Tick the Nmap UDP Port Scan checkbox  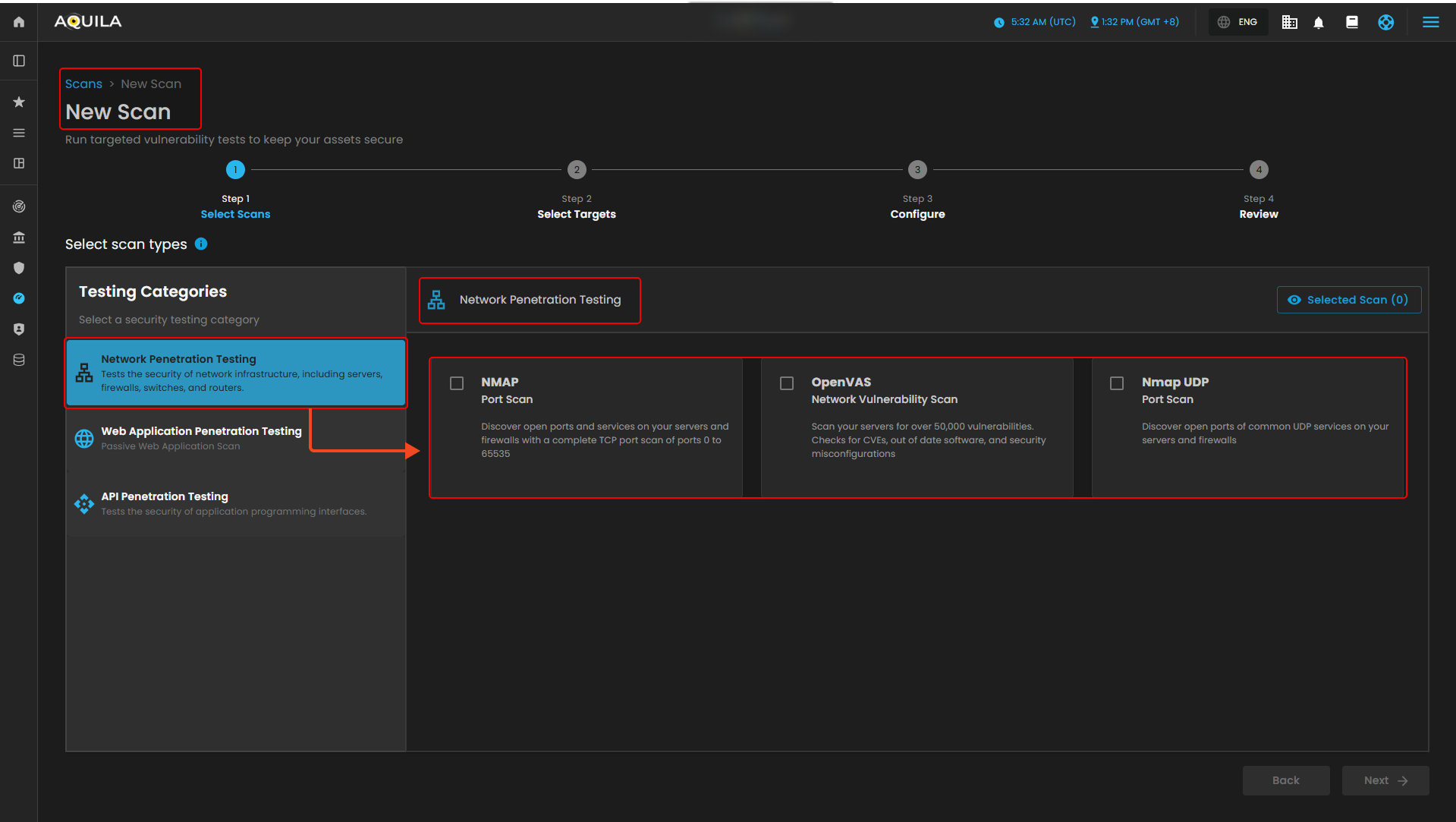pyautogui.click(x=1117, y=383)
